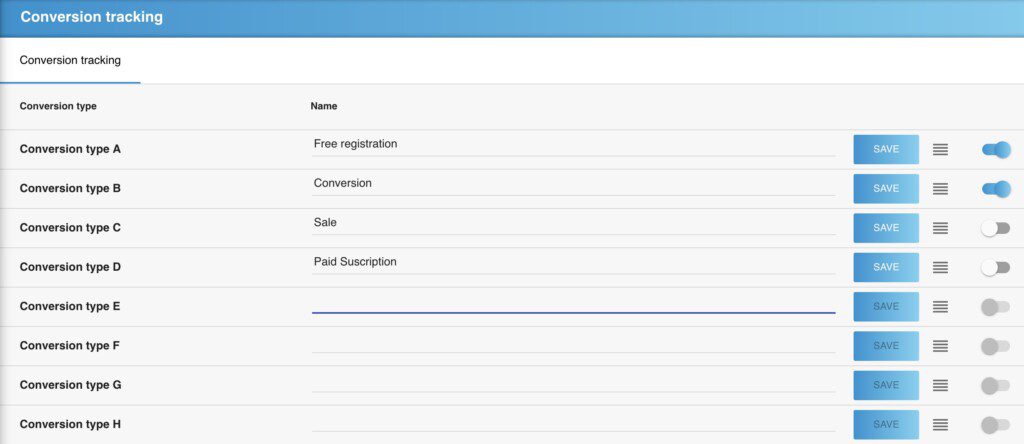The height and width of the screenshot is (444, 1024).
Task: Click the menu icon for Conversion type E
Action: point(940,306)
